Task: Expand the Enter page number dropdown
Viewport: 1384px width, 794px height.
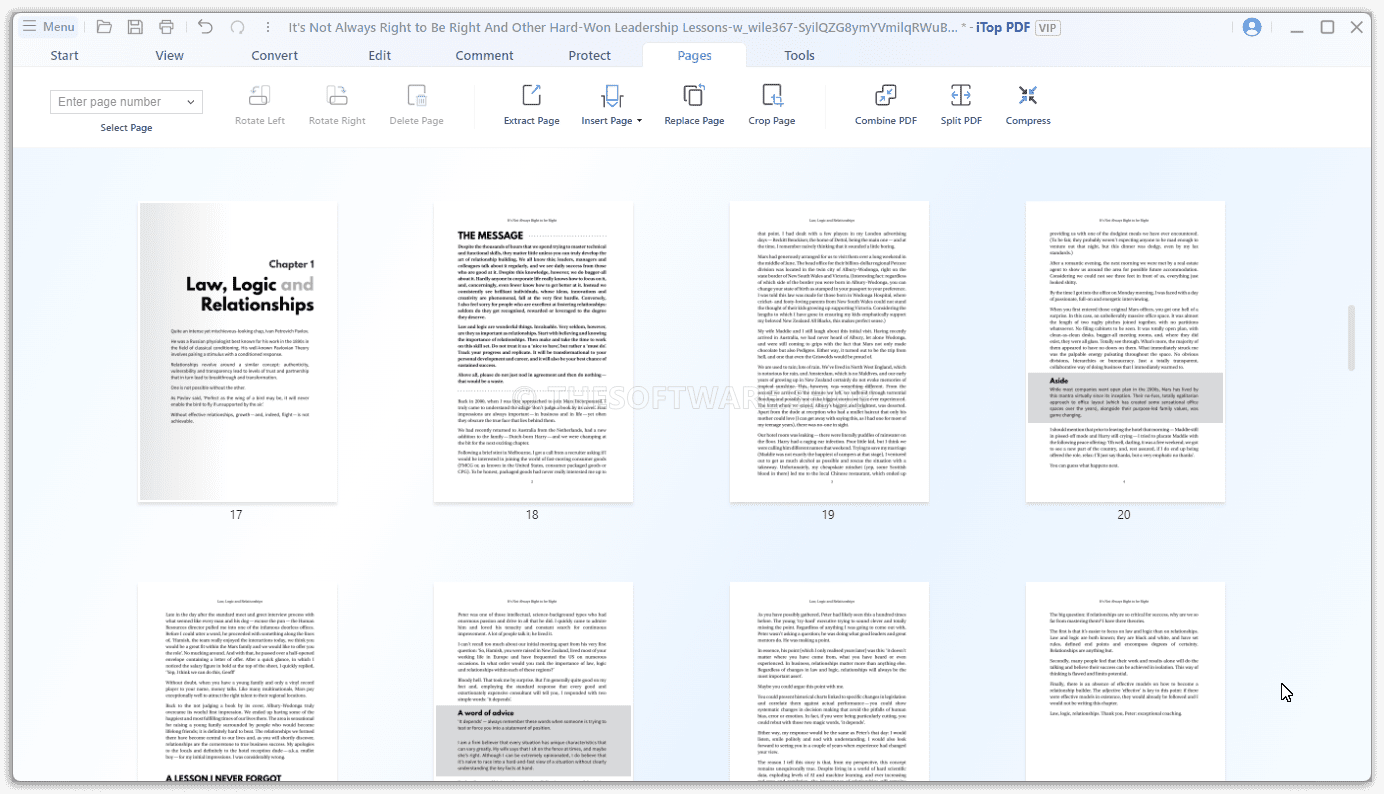Action: (x=190, y=102)
